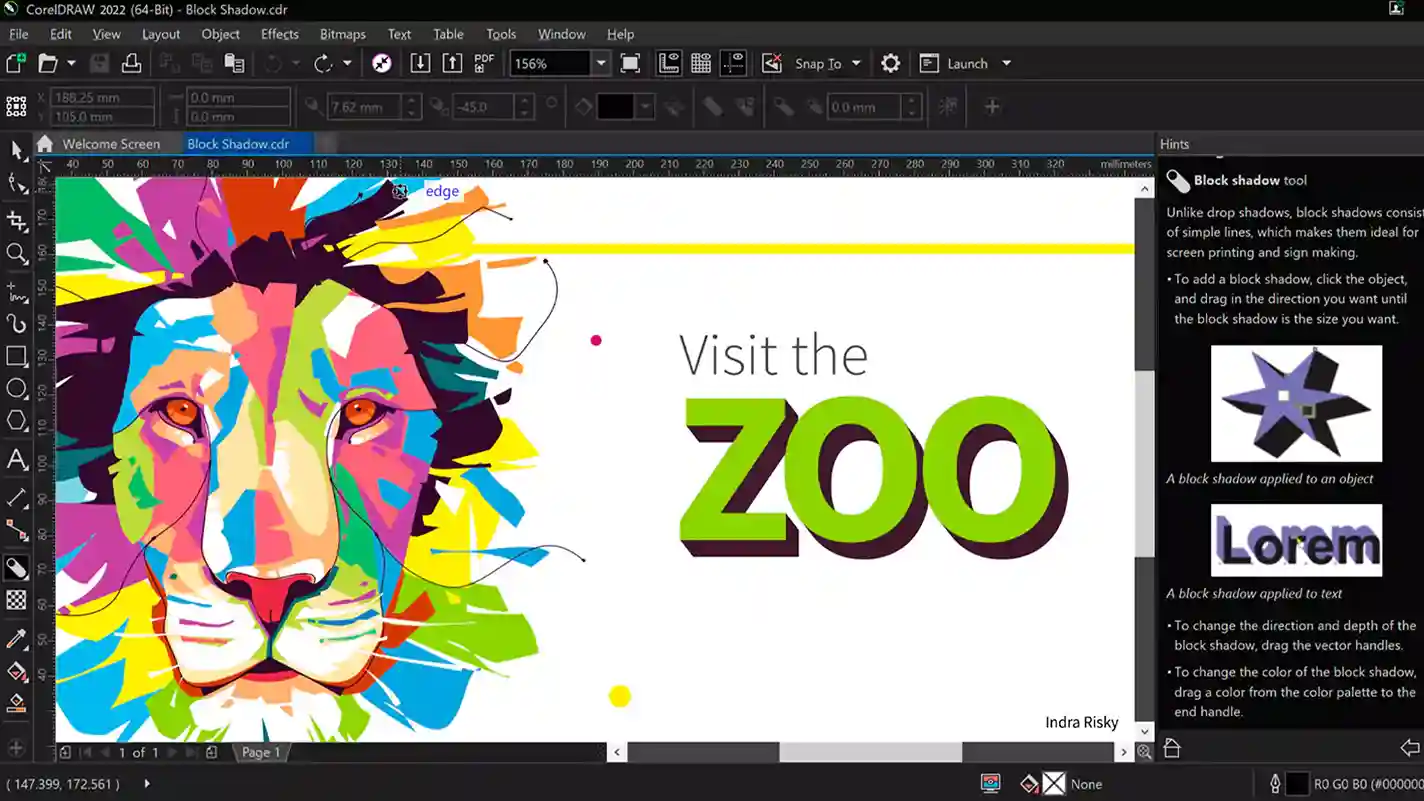Paste from clipboard icon

(x=234, y=63)
